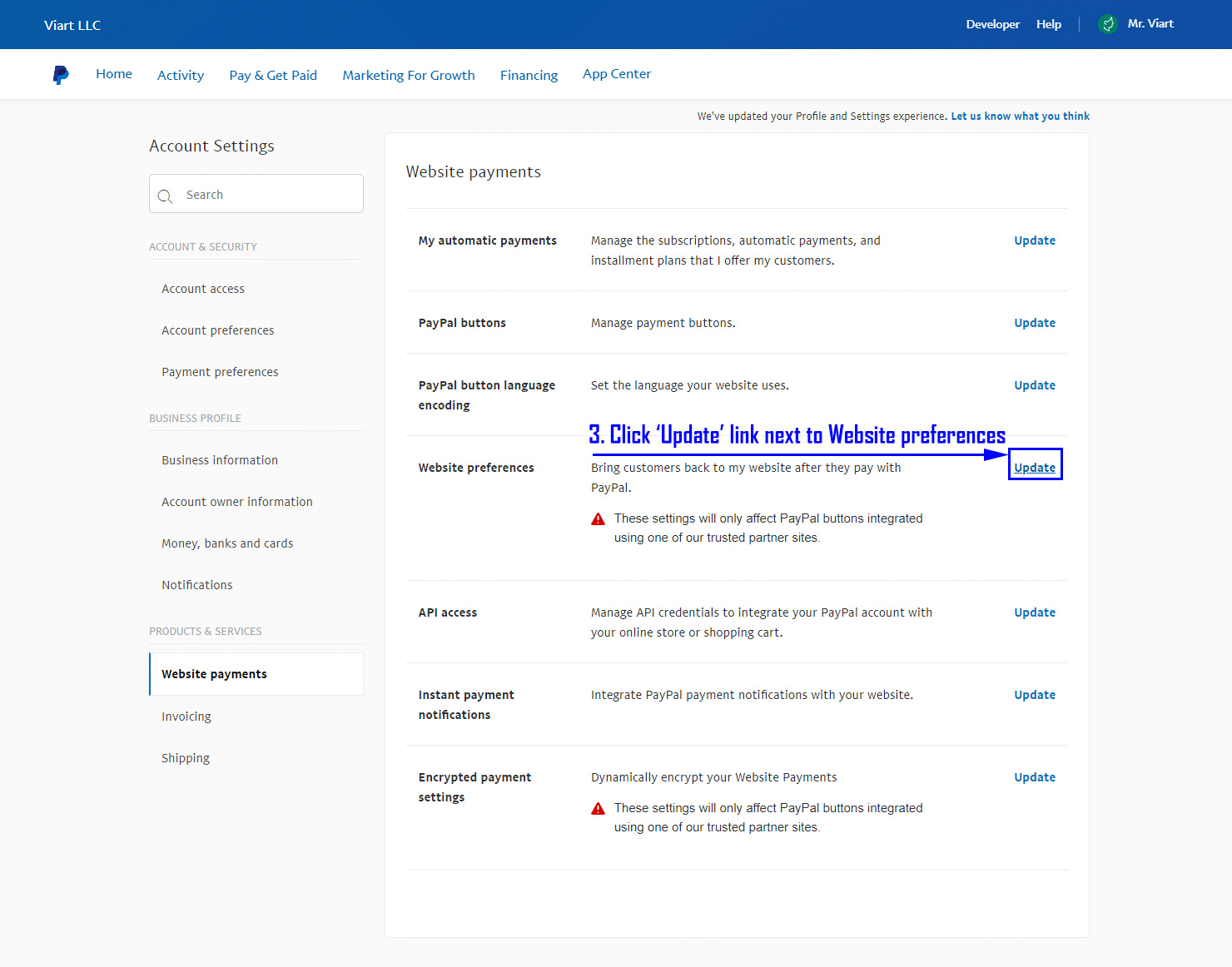Select Invoicing in sidebar

[186, 717]
